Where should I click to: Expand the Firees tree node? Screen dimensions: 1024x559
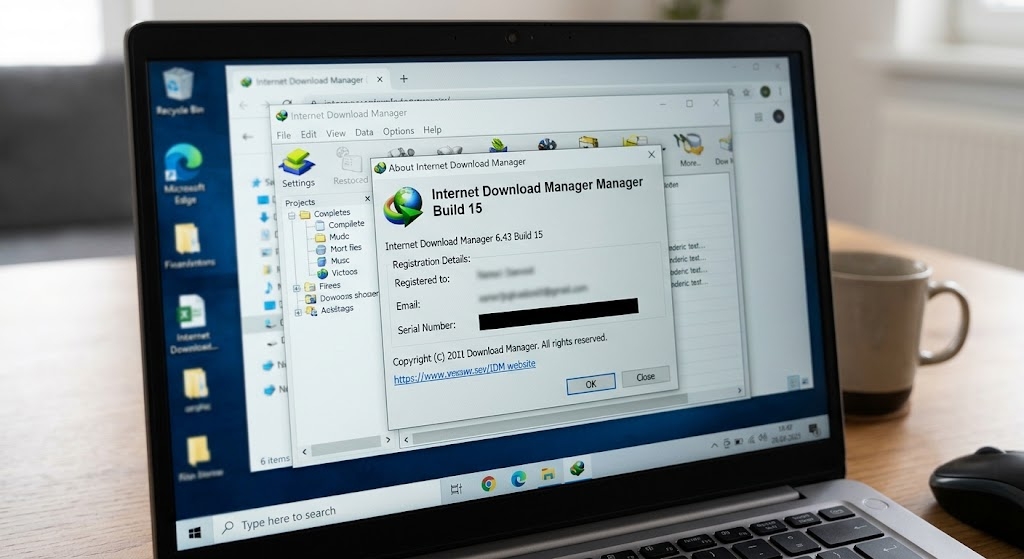(296, 287)
